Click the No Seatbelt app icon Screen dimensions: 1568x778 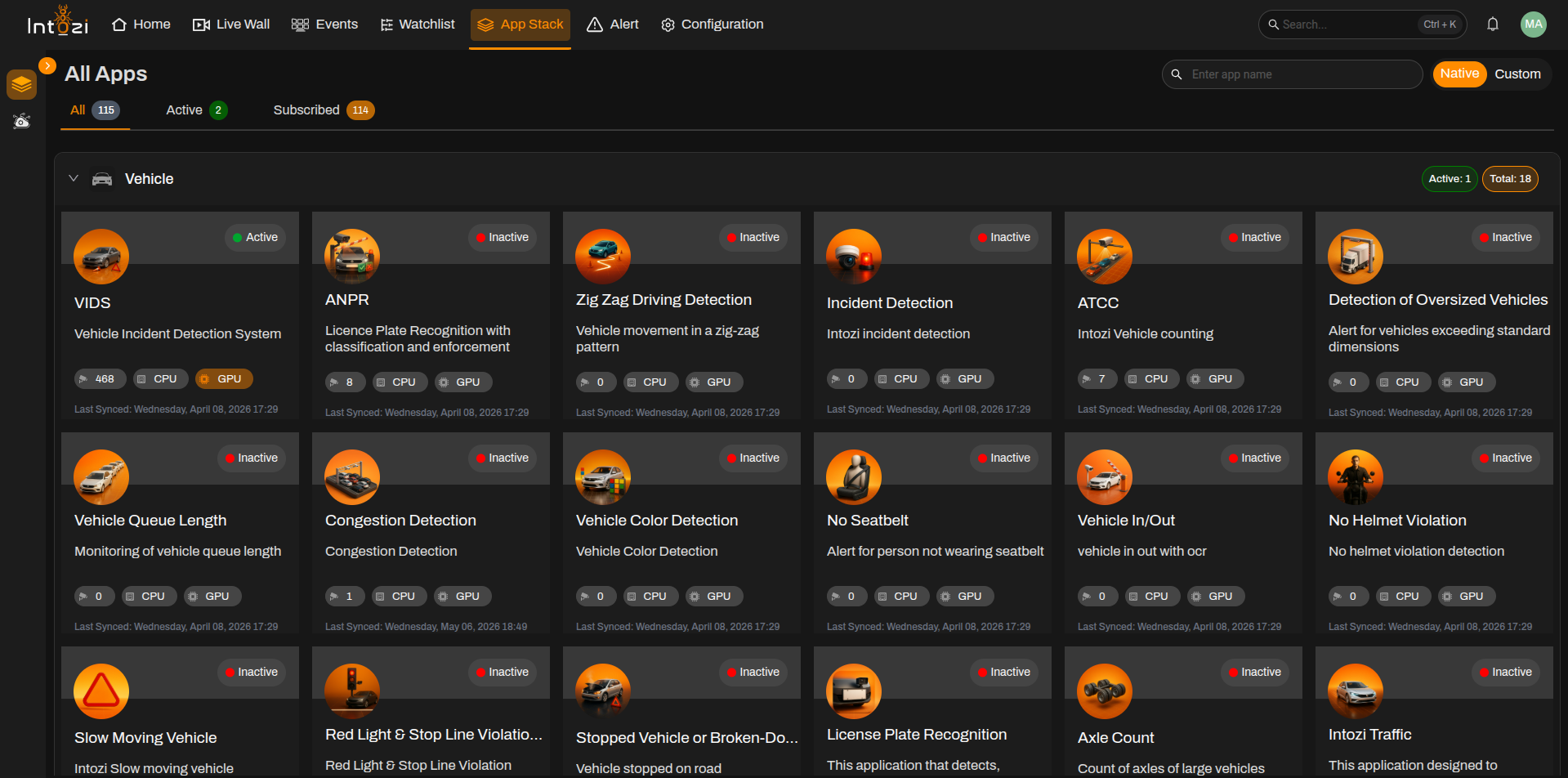point(854,477)
